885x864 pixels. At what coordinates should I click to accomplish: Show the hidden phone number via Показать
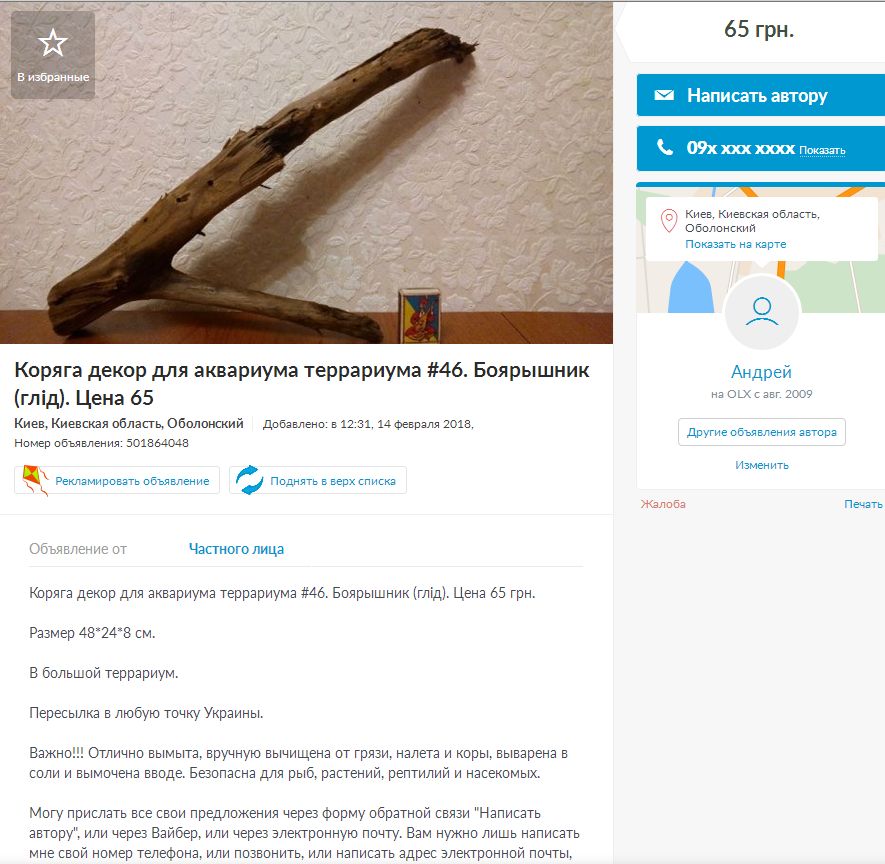click(x=822, y=150)
